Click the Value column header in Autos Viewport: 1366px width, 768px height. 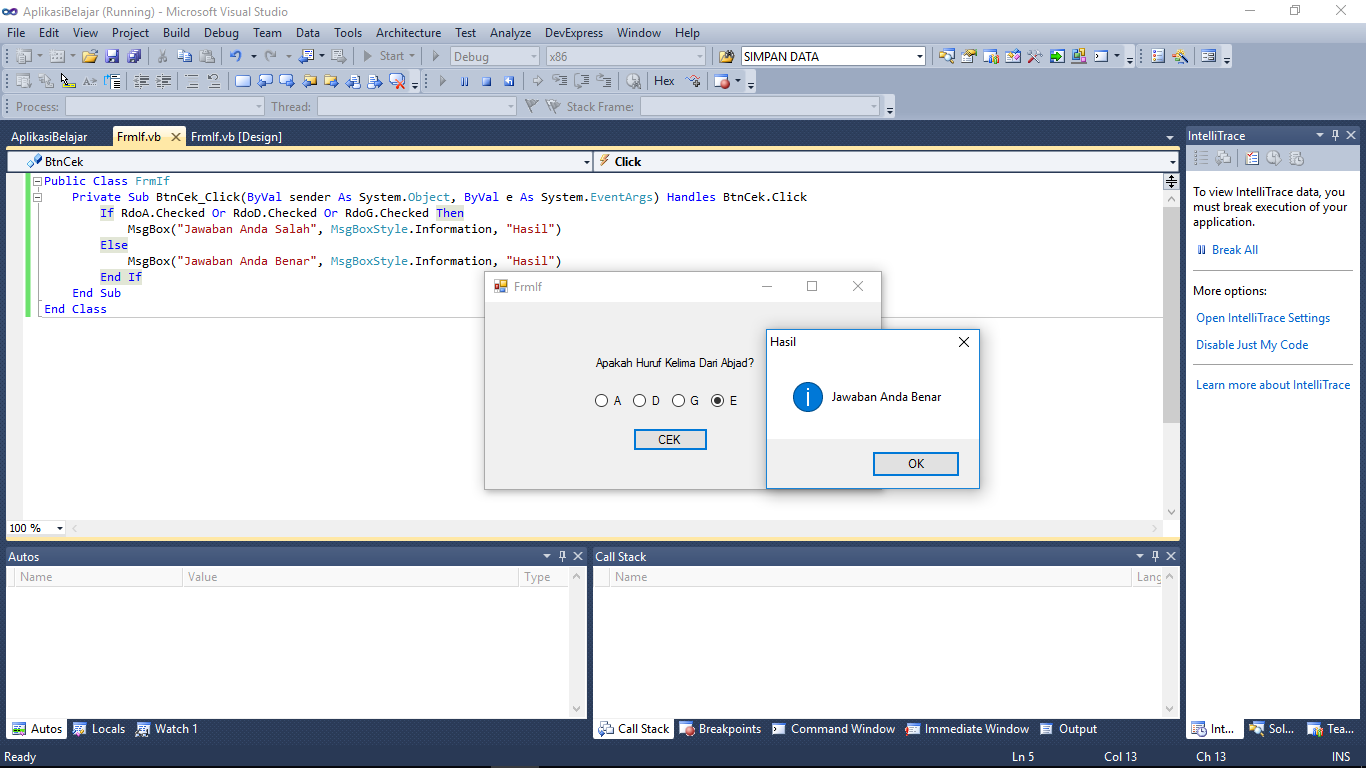pyautogui.click(x=352, y=577)
